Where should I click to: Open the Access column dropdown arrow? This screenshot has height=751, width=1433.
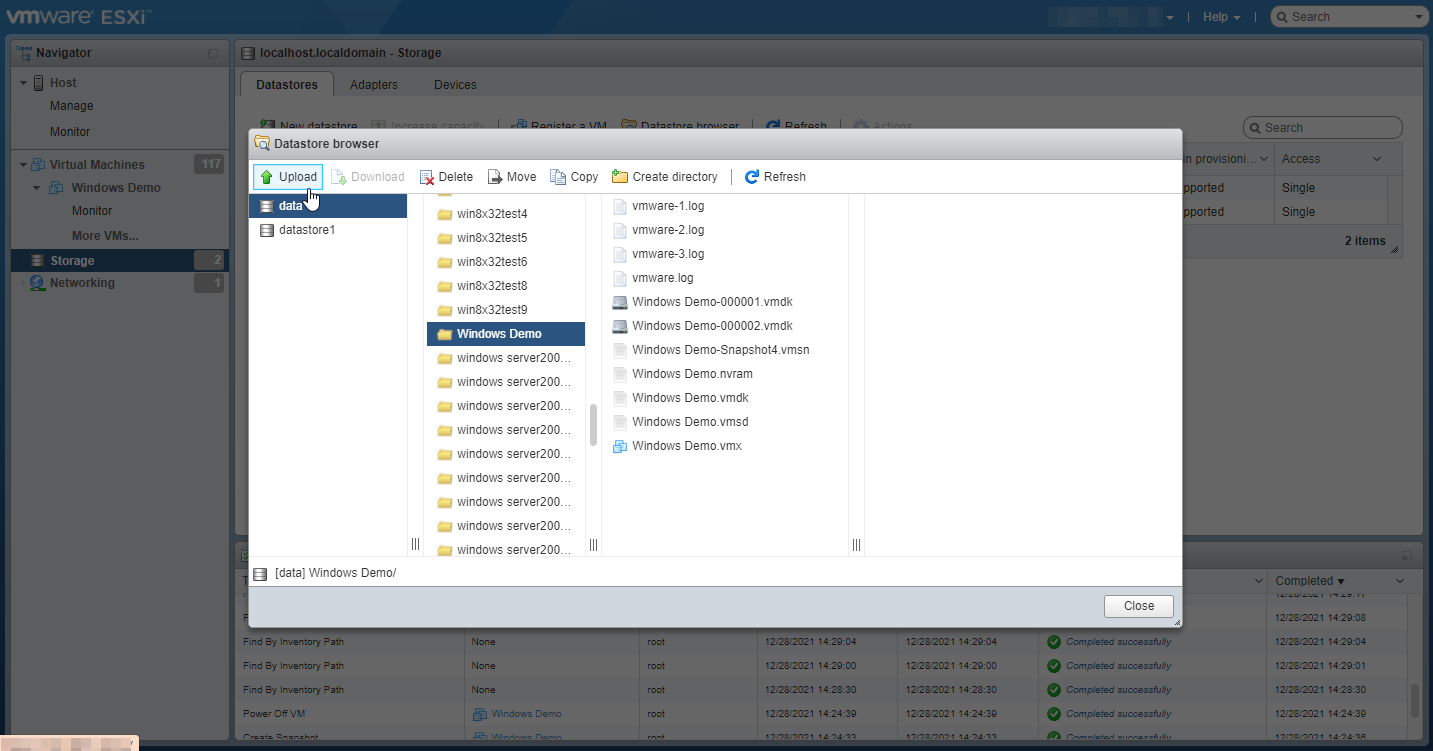click(x=1377, y=159)
